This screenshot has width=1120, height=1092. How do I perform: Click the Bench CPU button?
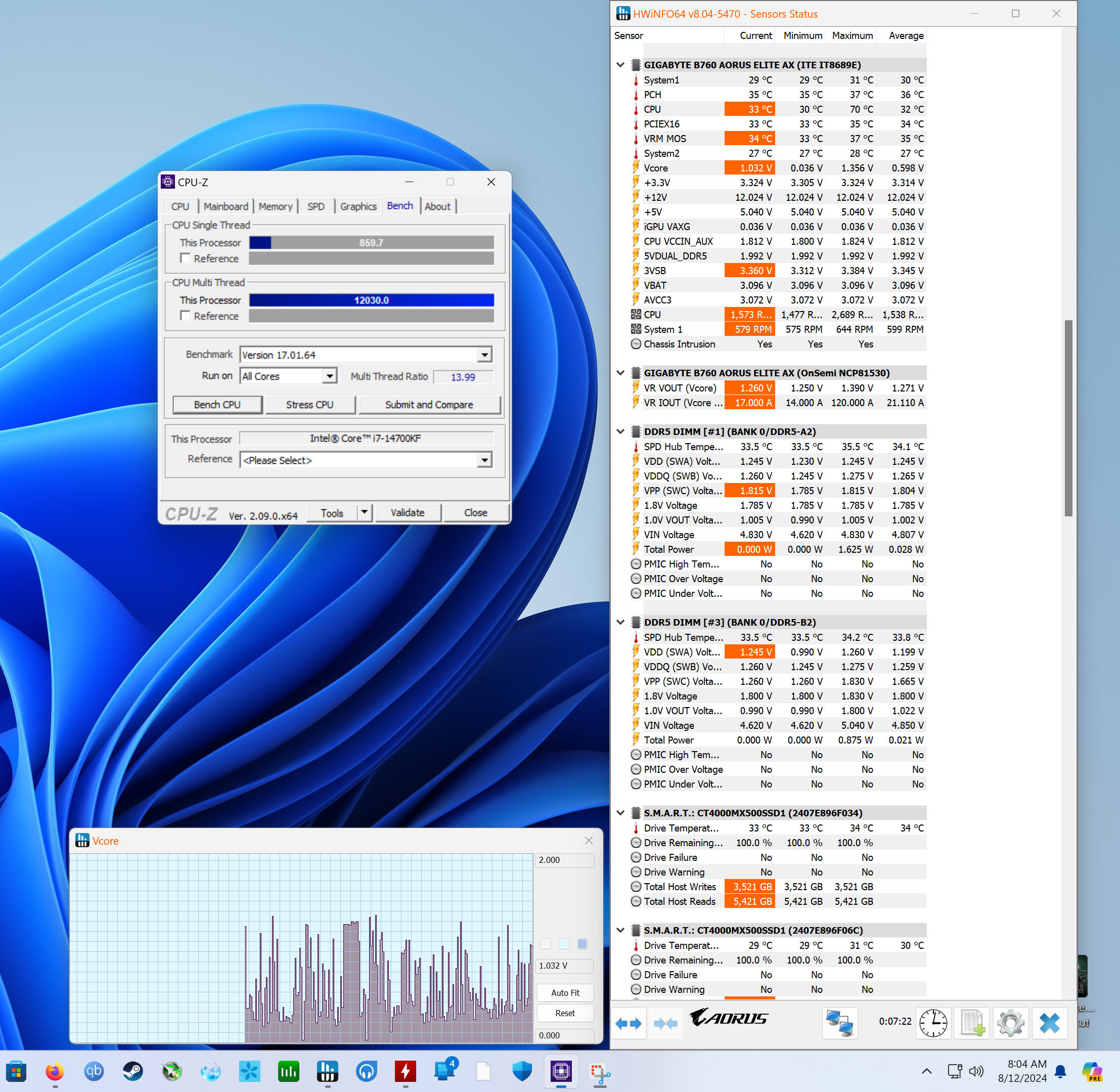[x=217, y=405]
